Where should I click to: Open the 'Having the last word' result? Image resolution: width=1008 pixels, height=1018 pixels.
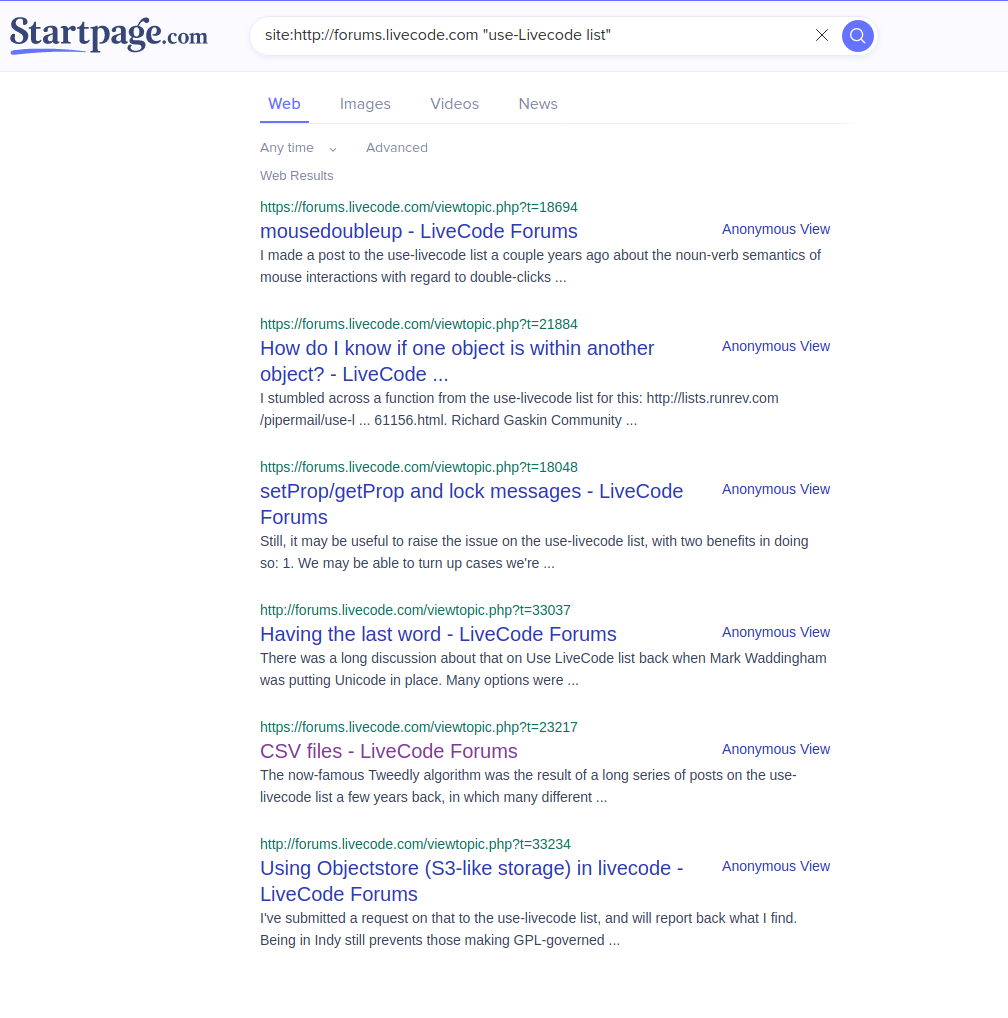click(x=438, y=634)
